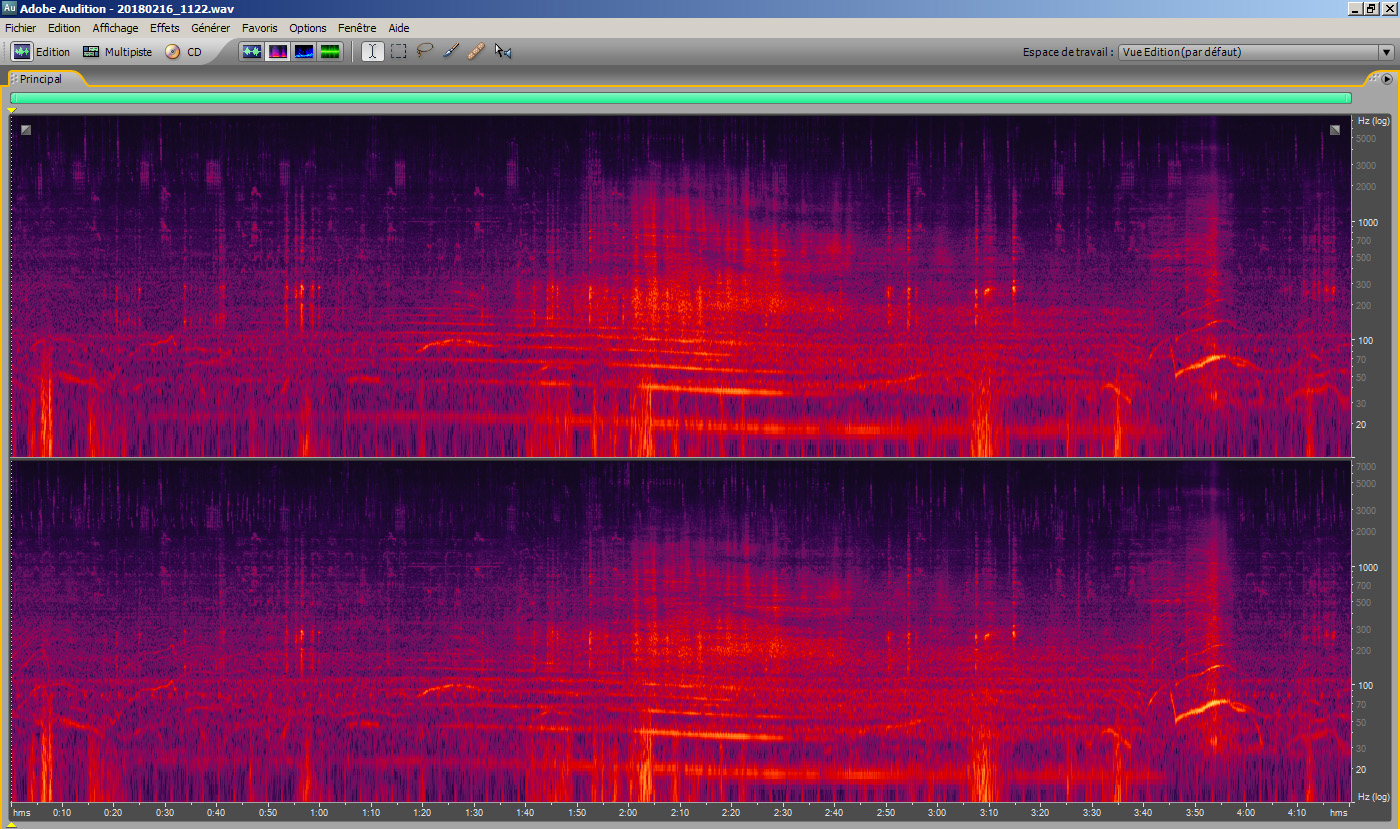
Task: Open the Effets menu
Action: click(x=164, y=28)
